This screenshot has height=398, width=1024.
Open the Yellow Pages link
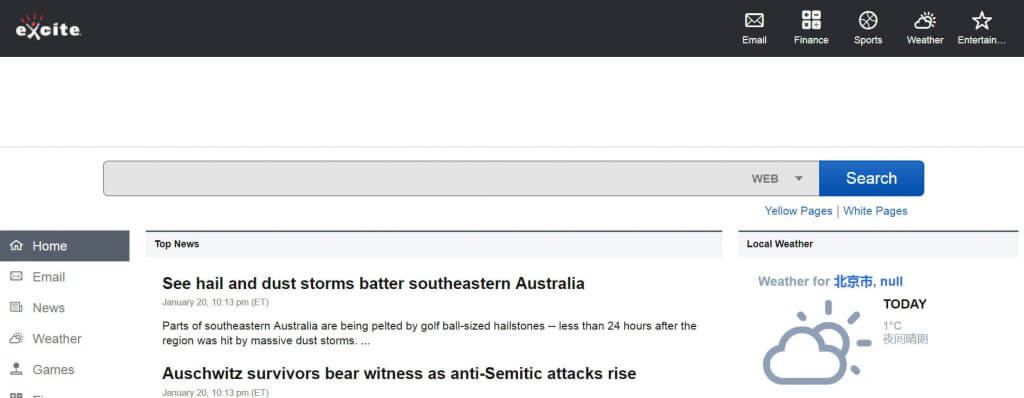tap(798, 211)
